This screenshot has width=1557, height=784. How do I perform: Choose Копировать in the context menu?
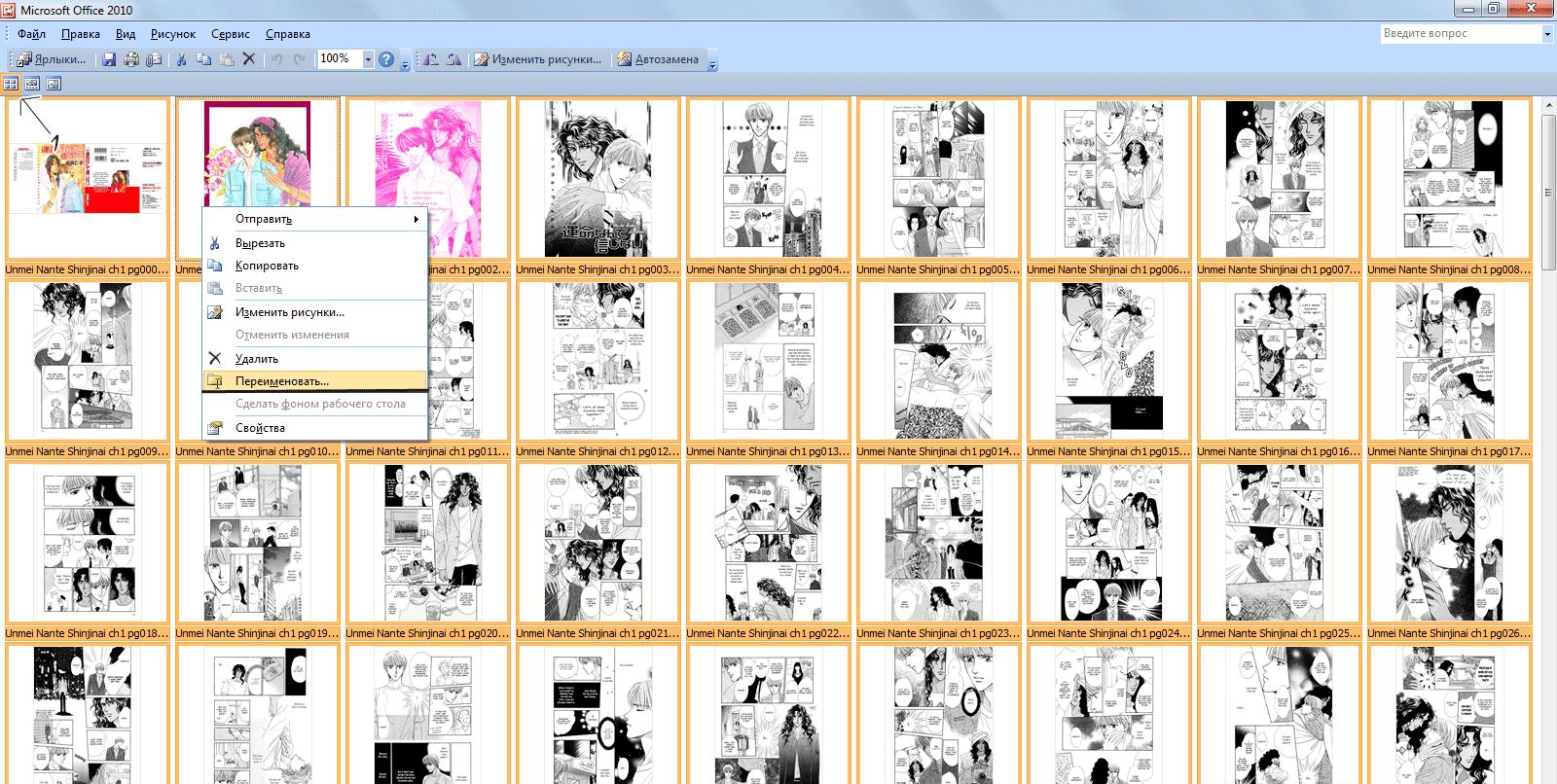(x=315, y=266)
